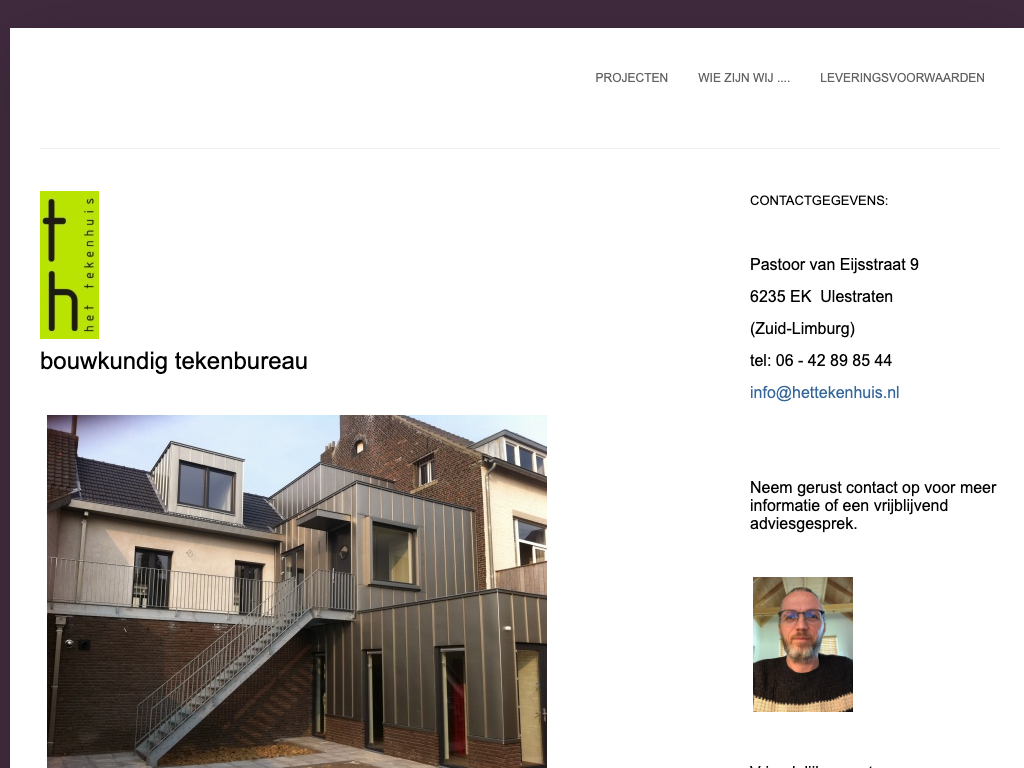The image size is (1024, 768).
Task: Click the portrait photo of the man
Action: tap(803, 644)
